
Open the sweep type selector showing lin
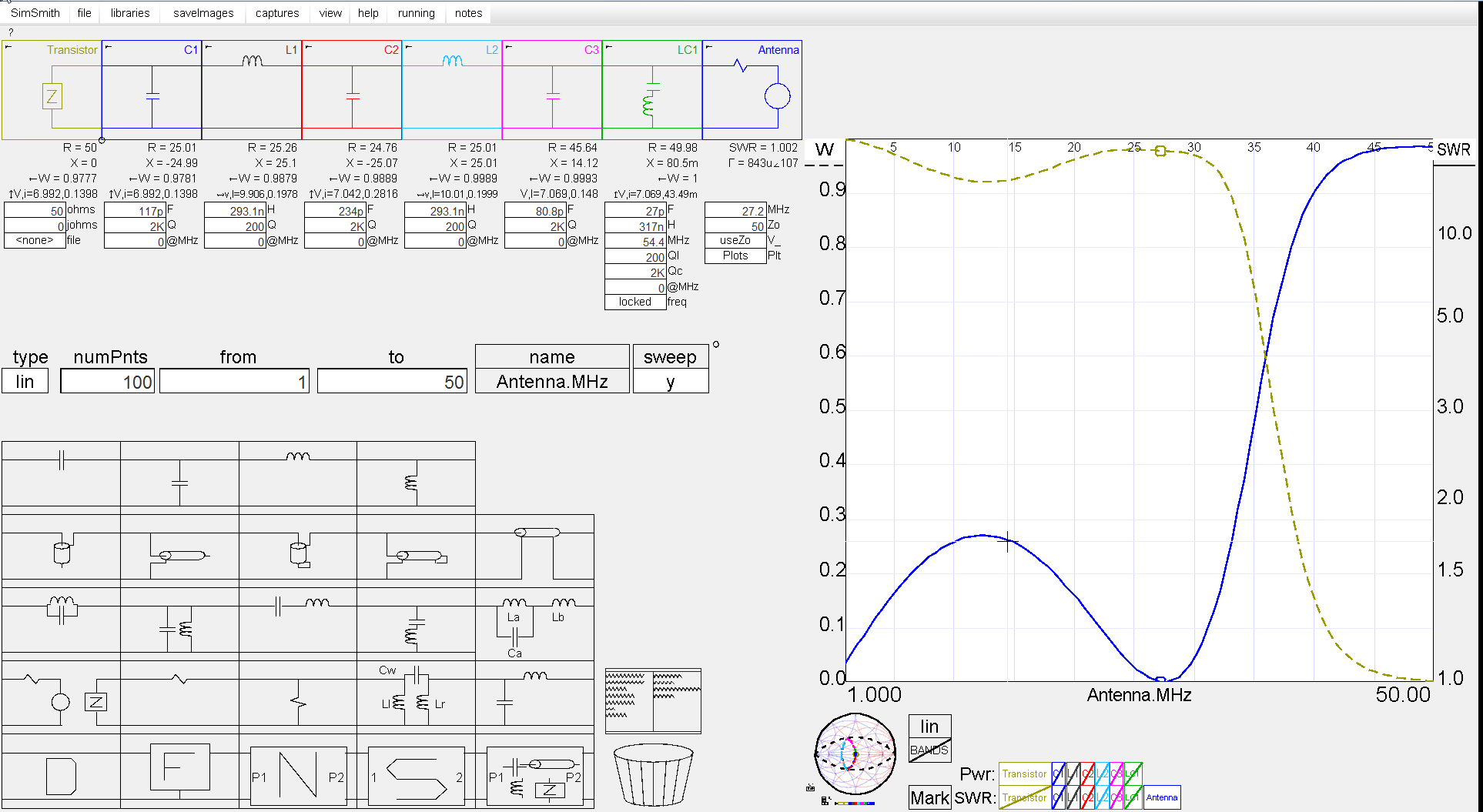coord(25,380)
